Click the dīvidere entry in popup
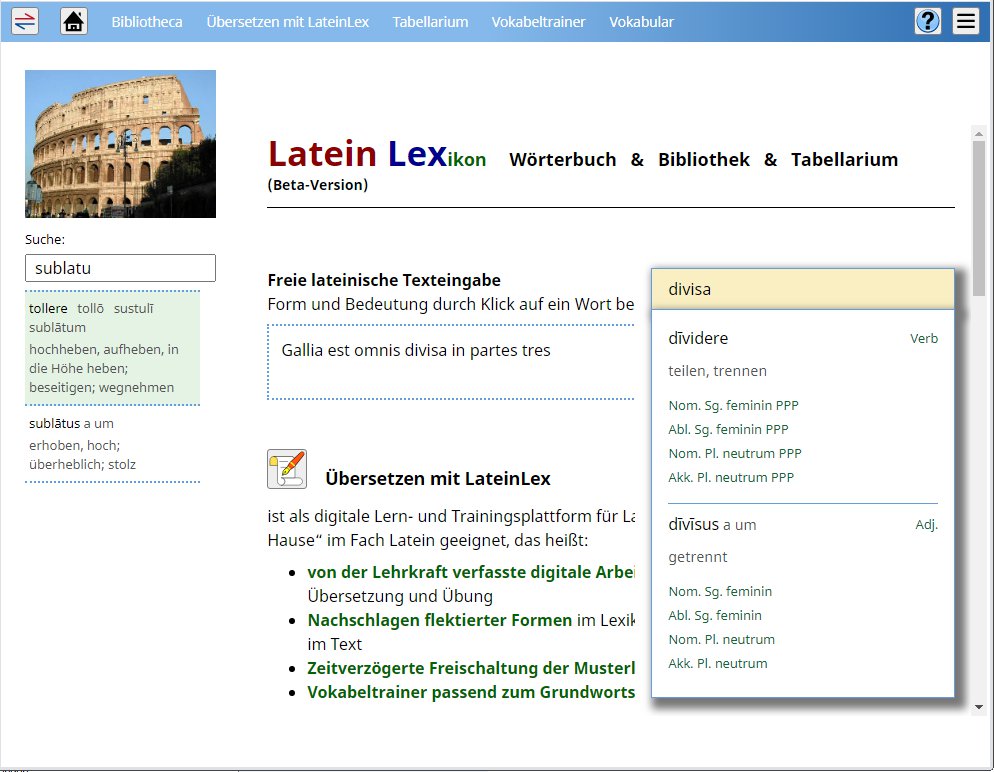The image size is (994, 772). 698,338
